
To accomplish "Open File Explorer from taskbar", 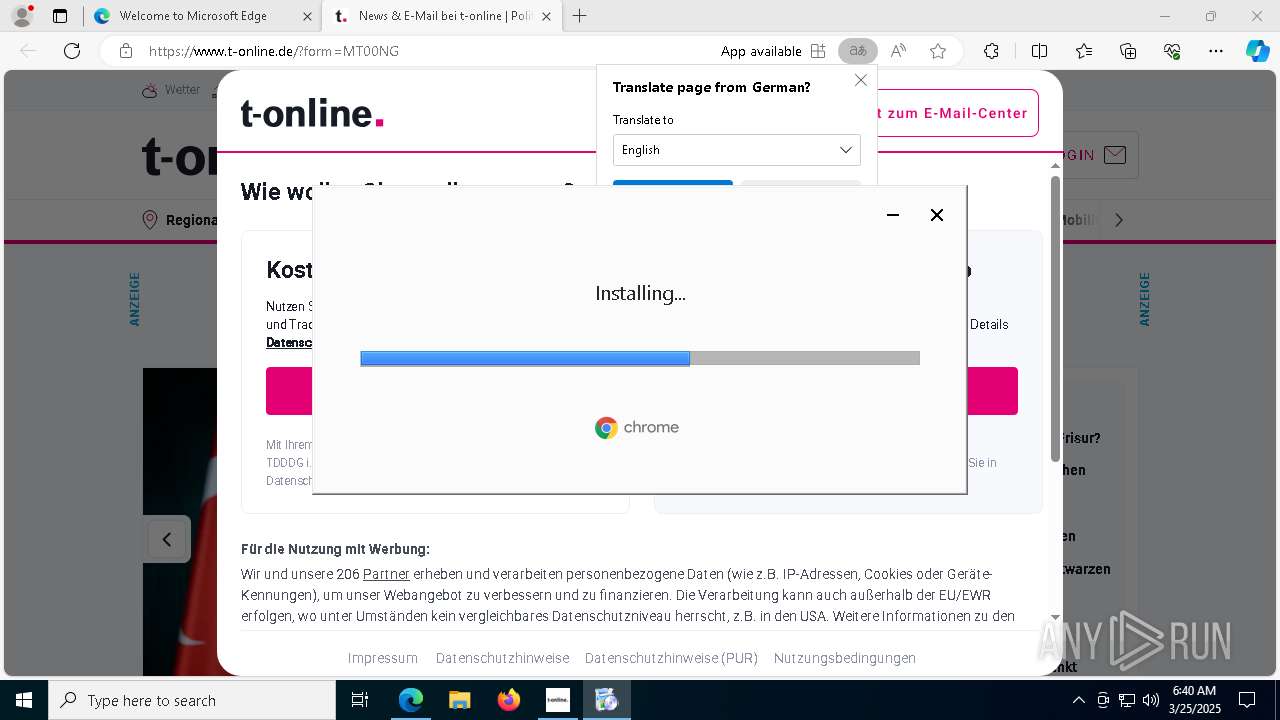I will pos(459,700).
